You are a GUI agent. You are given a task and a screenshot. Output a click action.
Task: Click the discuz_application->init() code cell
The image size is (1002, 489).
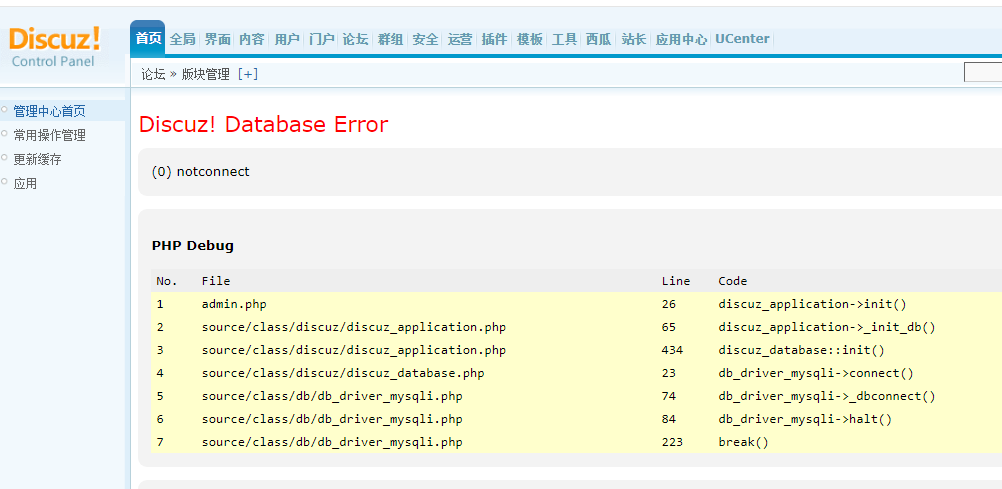tap(812, 304)
